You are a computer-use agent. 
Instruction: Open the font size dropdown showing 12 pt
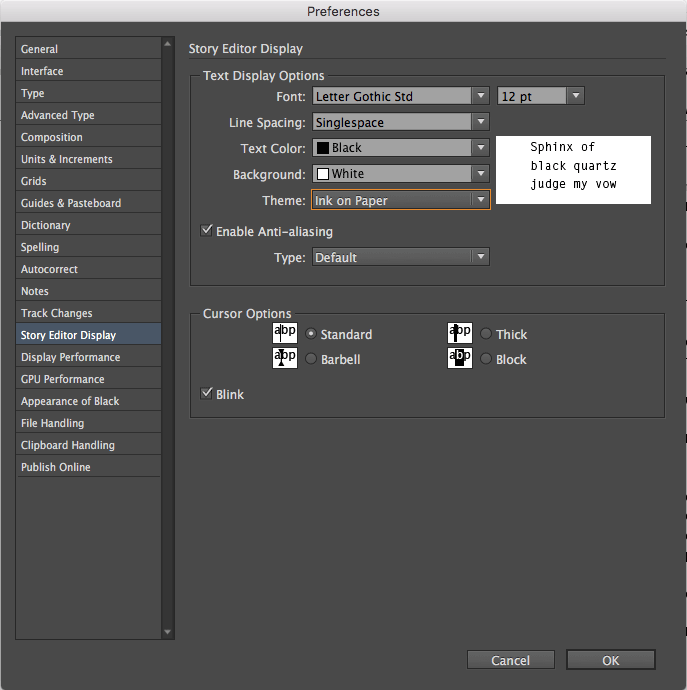(x=541, y=96)
